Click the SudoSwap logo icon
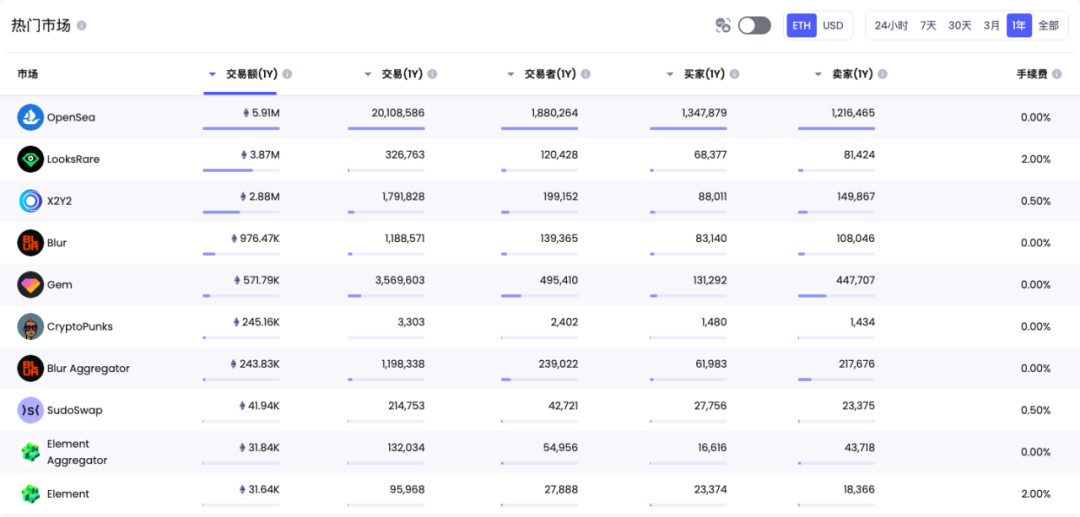This screenshot has height=517, width=1080. [30, 410]
